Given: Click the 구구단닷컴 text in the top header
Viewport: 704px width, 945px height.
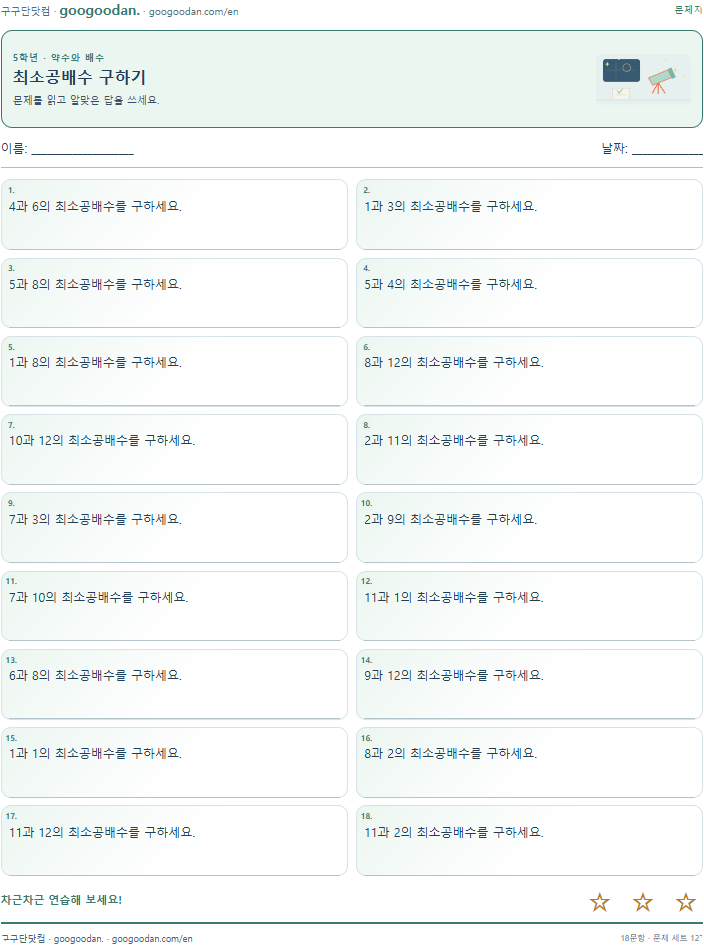Looking at the screenshot, I should [x=25, y=11].
